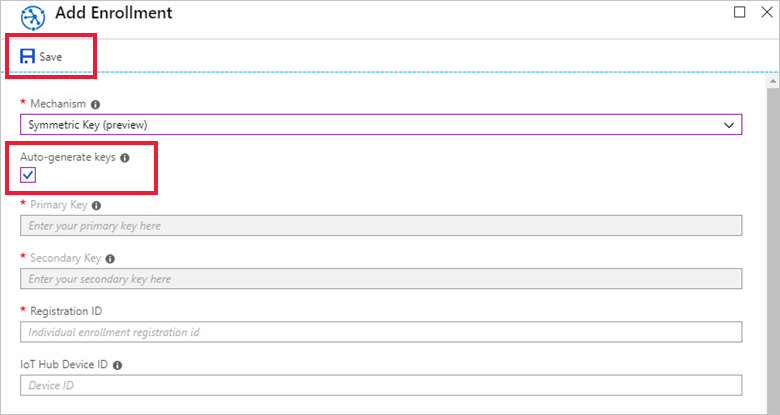This screenshot has width=780, height=415.
Task: Click the Save floppy disk icon
Action: 27,57
